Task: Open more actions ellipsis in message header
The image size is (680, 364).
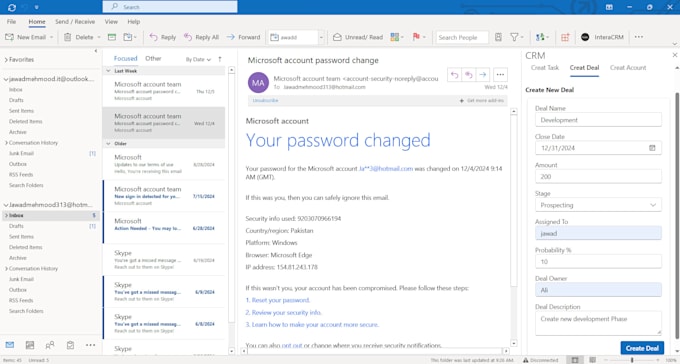Action: [500, 75]
